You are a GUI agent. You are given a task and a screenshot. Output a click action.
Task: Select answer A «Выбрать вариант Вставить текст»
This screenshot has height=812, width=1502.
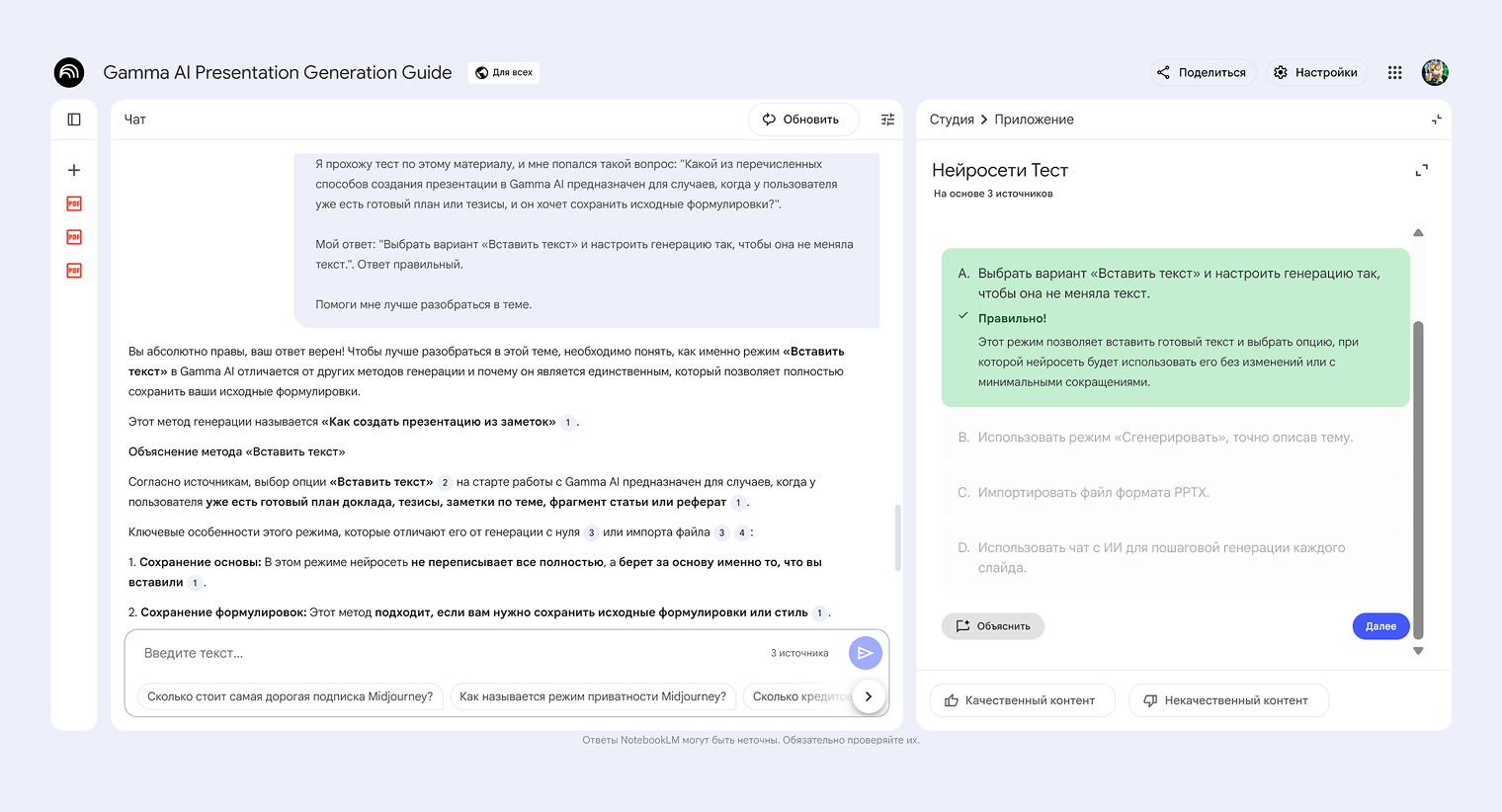(x=1176, y=328)
